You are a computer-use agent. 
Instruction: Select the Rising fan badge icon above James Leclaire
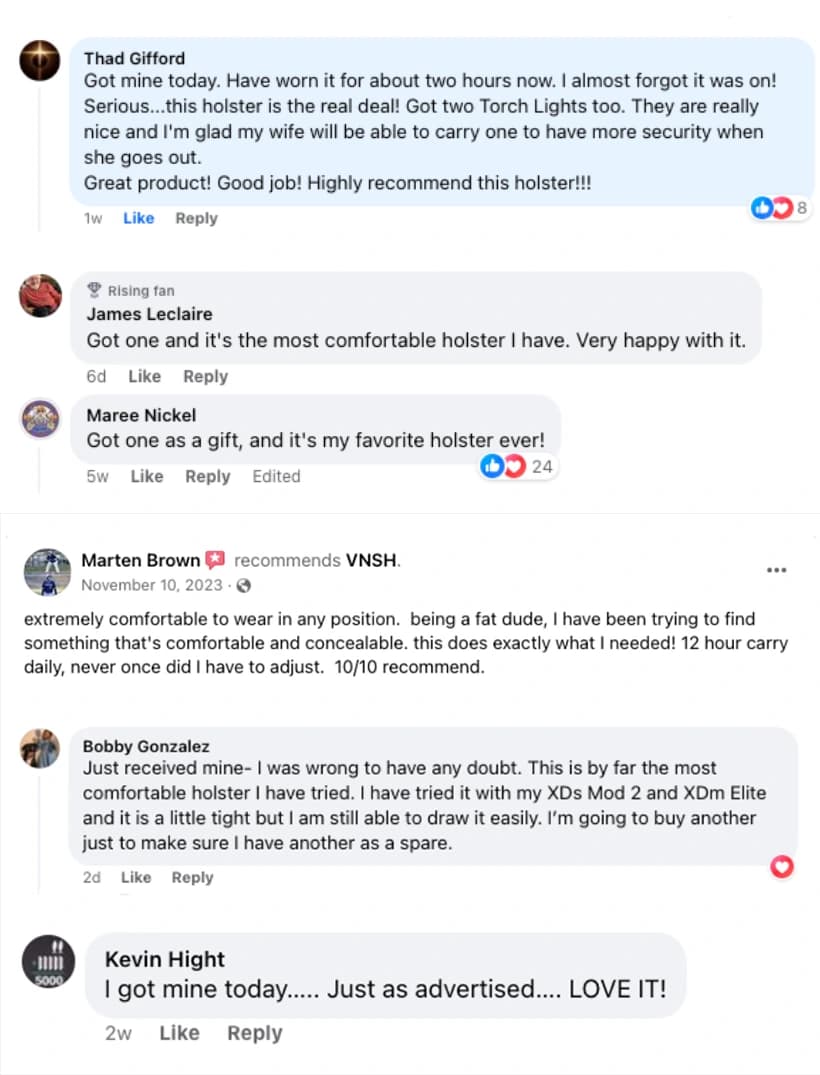pyautogui.click(x=95, y=290)
